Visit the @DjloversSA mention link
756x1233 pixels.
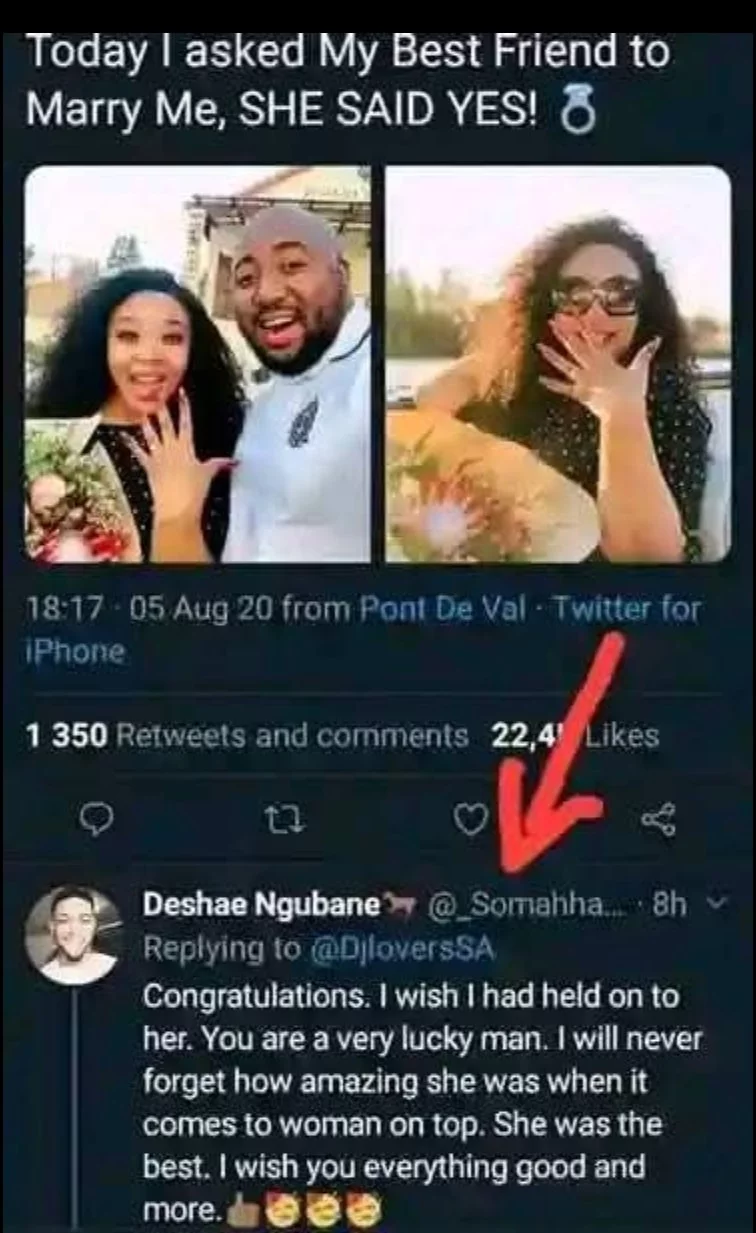pos(403,949)
